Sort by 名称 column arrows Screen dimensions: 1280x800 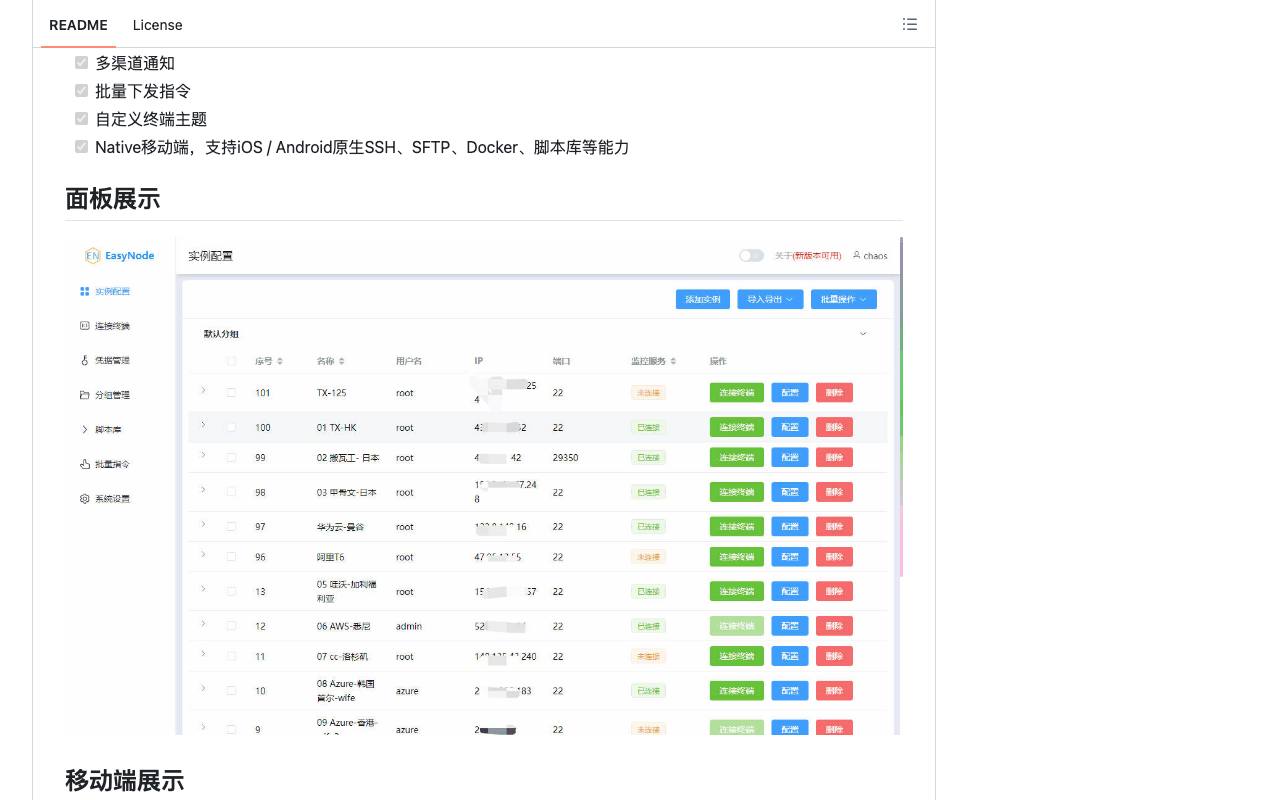[342, 361]
